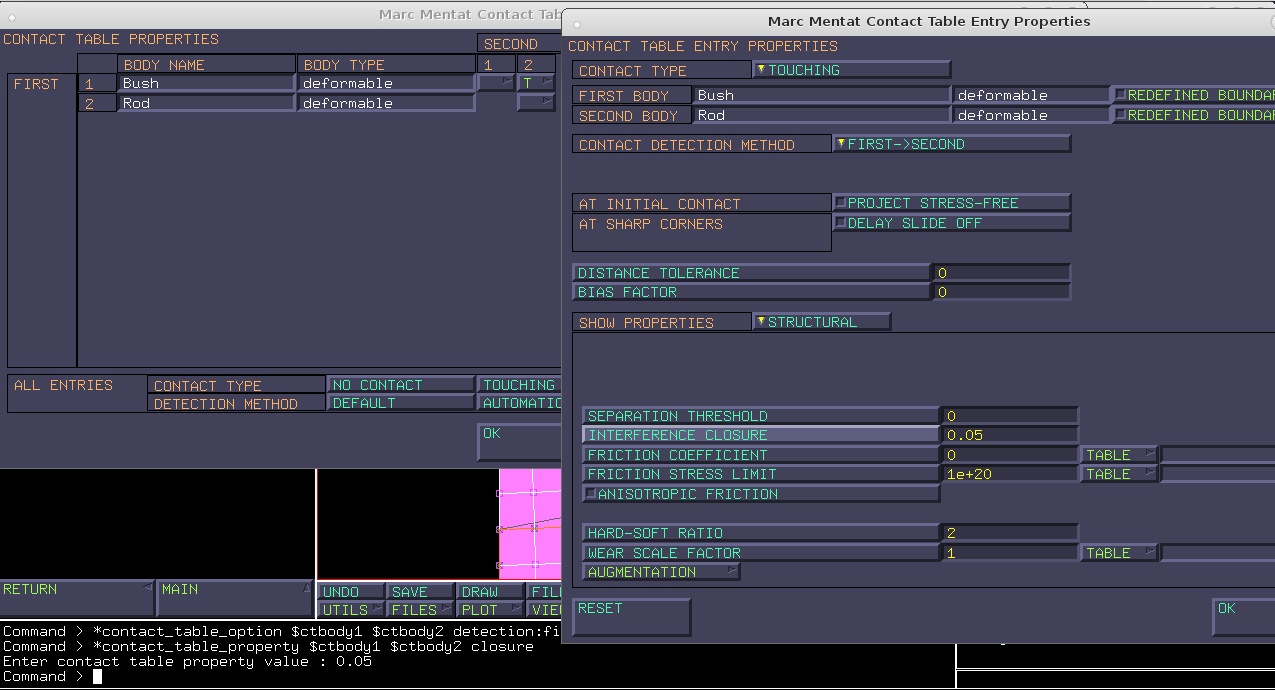1275x690 pixels.
Task: Select the SEPARATION THRESHOLD button
Action: click(x=761, y=416)
